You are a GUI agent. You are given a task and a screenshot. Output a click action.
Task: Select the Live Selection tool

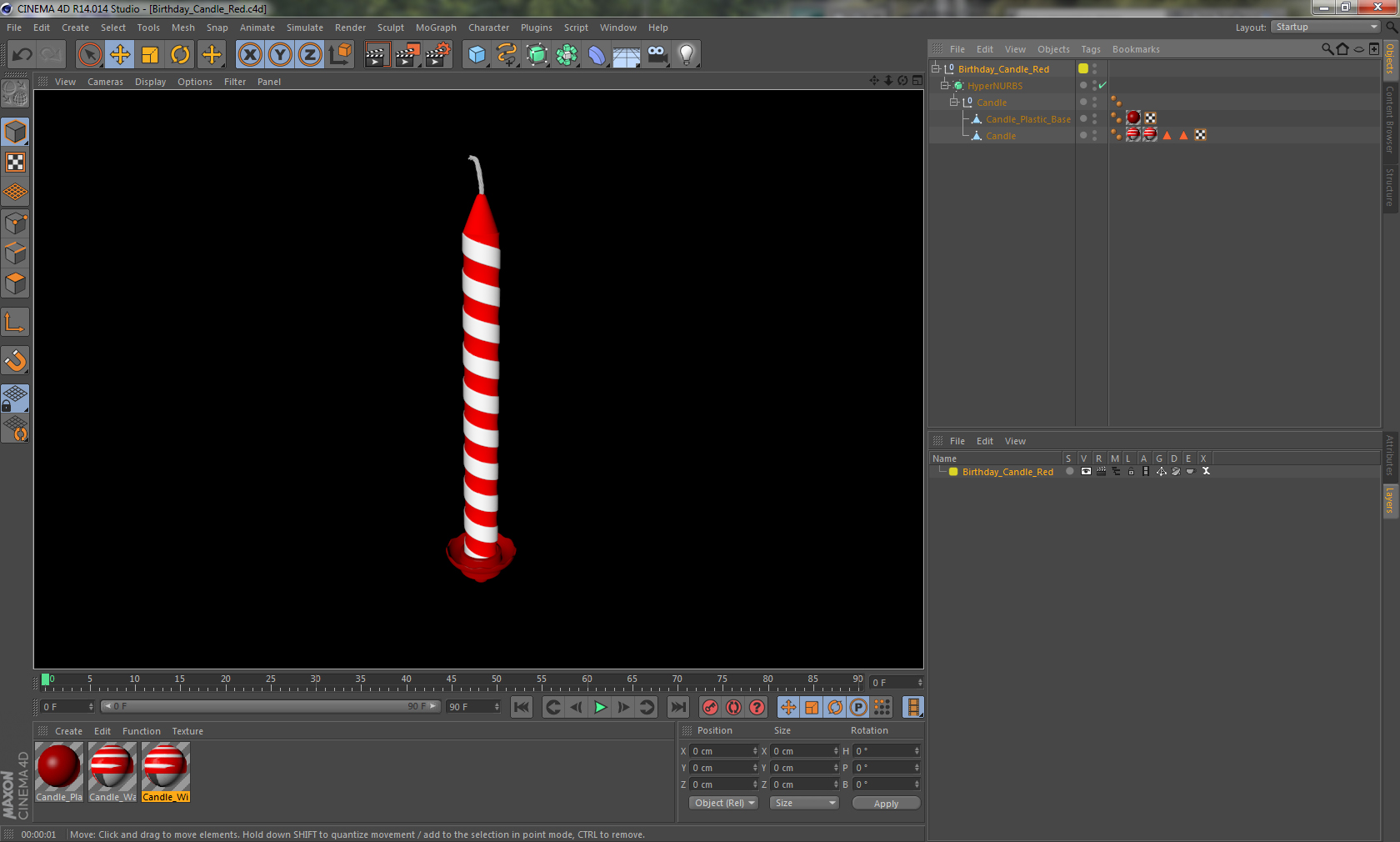coord(89,55)
